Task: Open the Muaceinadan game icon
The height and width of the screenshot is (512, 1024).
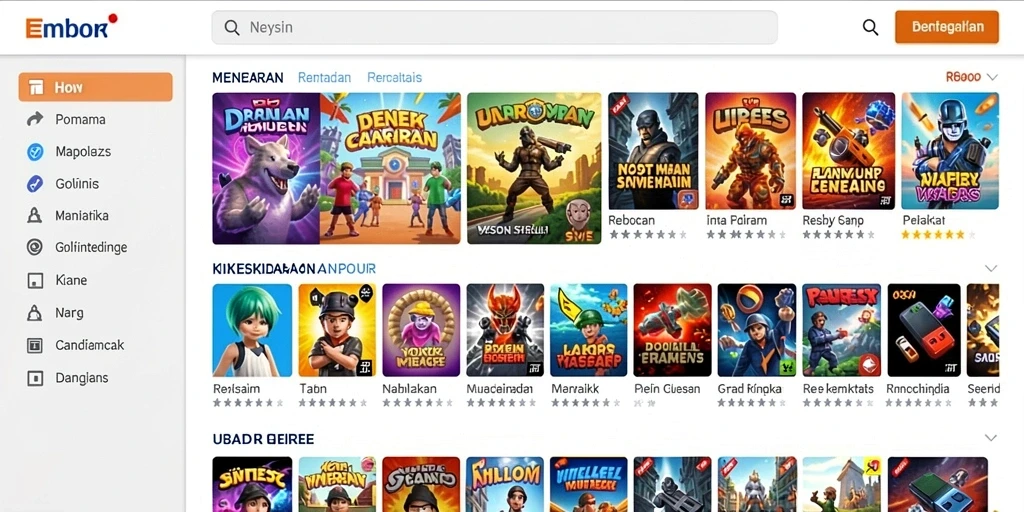Action: 505,330
